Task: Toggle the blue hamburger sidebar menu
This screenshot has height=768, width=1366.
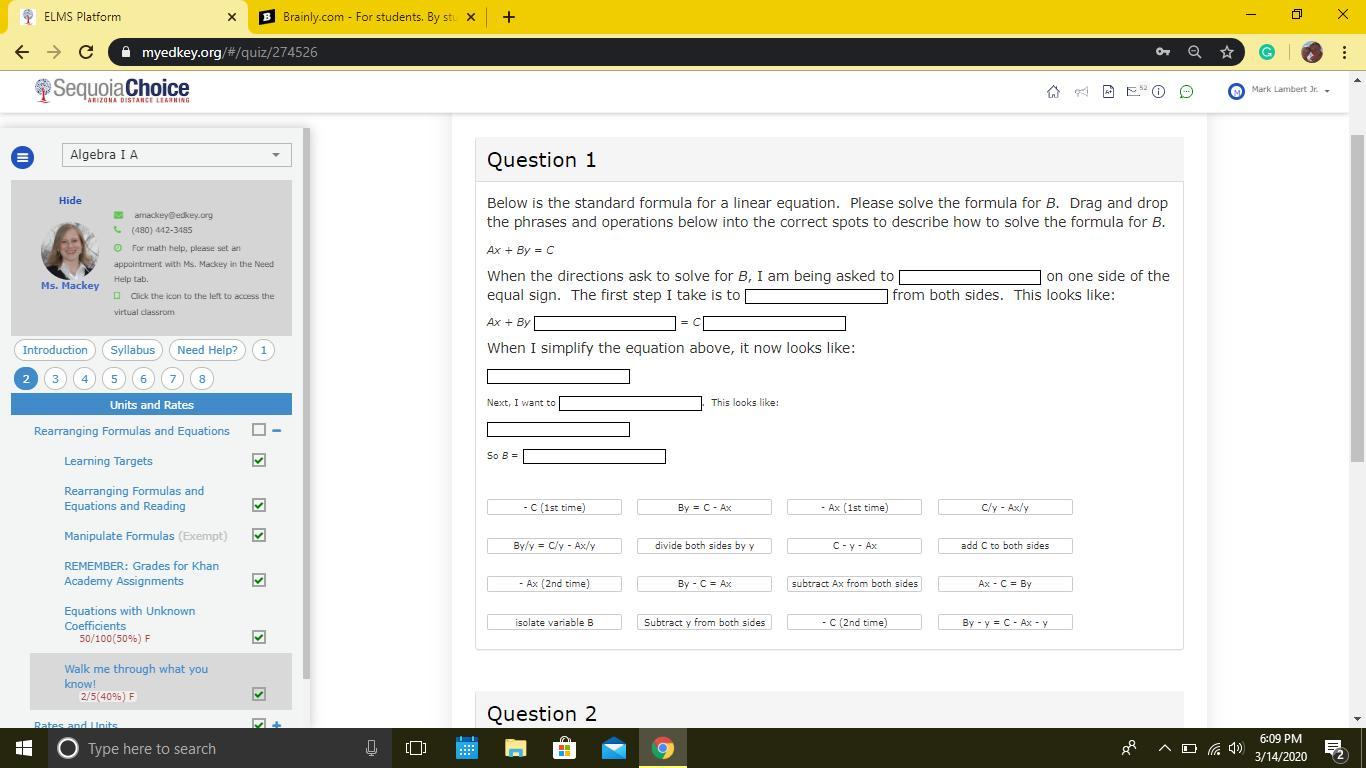Action: pyautogui.click(x=22, y=157)
